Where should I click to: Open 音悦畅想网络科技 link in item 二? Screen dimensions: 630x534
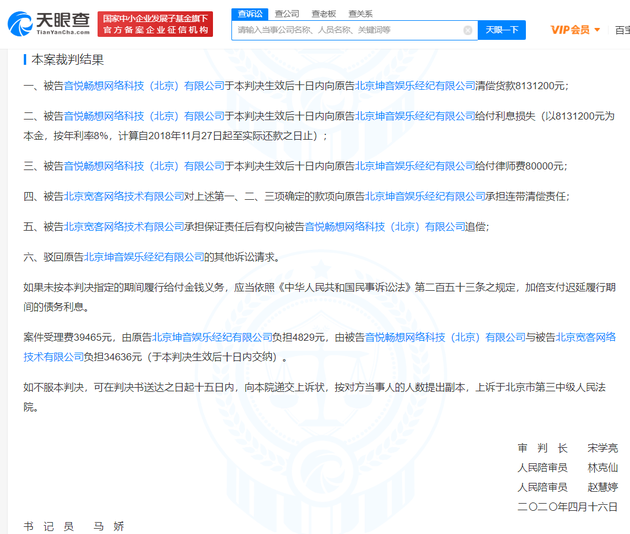(x=144, y=116)
